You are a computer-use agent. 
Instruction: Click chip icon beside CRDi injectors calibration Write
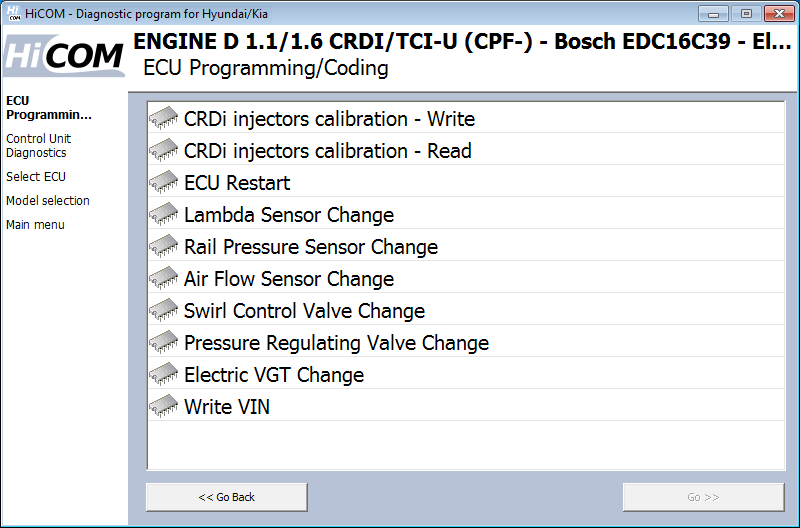pyautogui.click(x=164, y=119)
